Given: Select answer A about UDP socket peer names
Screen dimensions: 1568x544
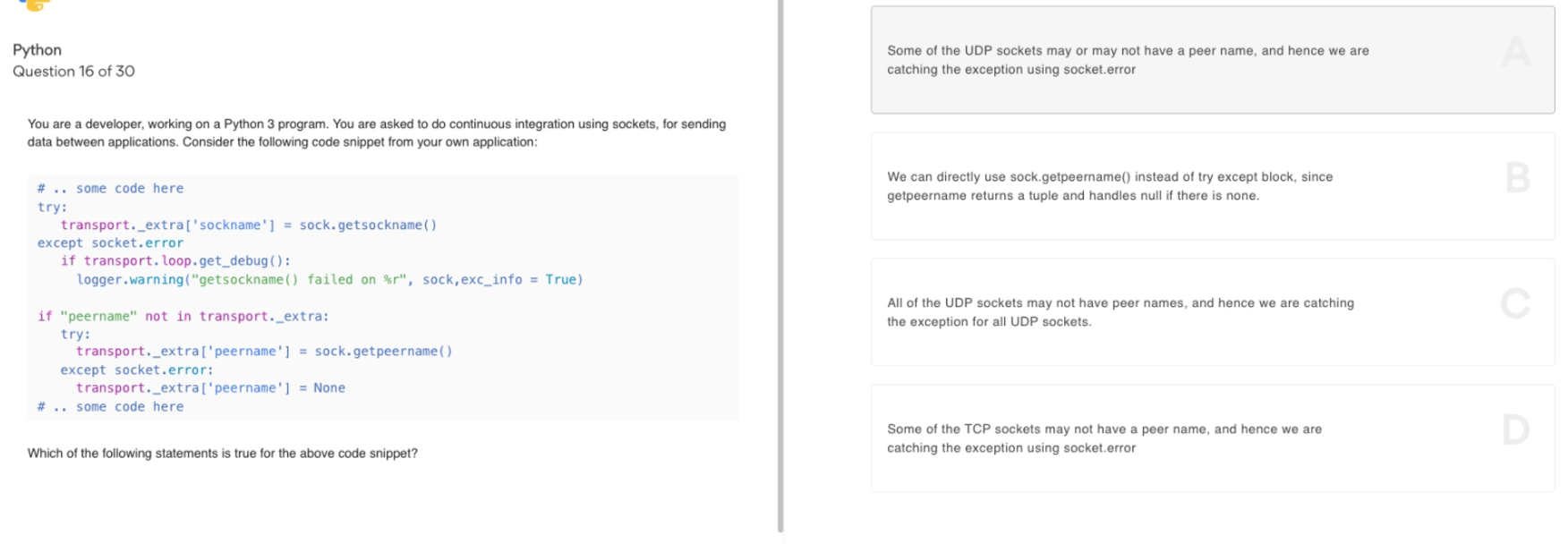Looking at the screenshot, I should point(1213,60).
